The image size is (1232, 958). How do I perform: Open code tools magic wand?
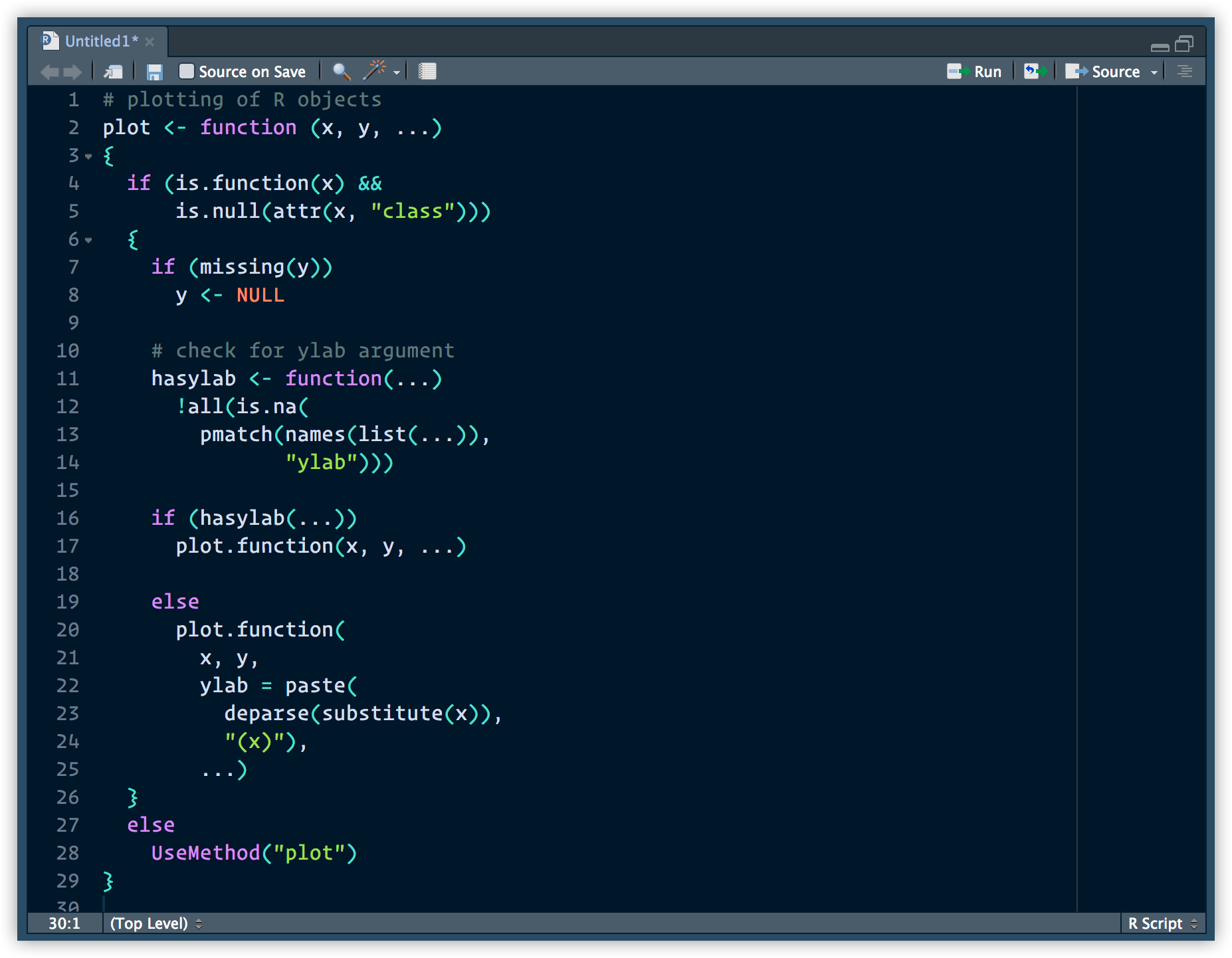375,70
